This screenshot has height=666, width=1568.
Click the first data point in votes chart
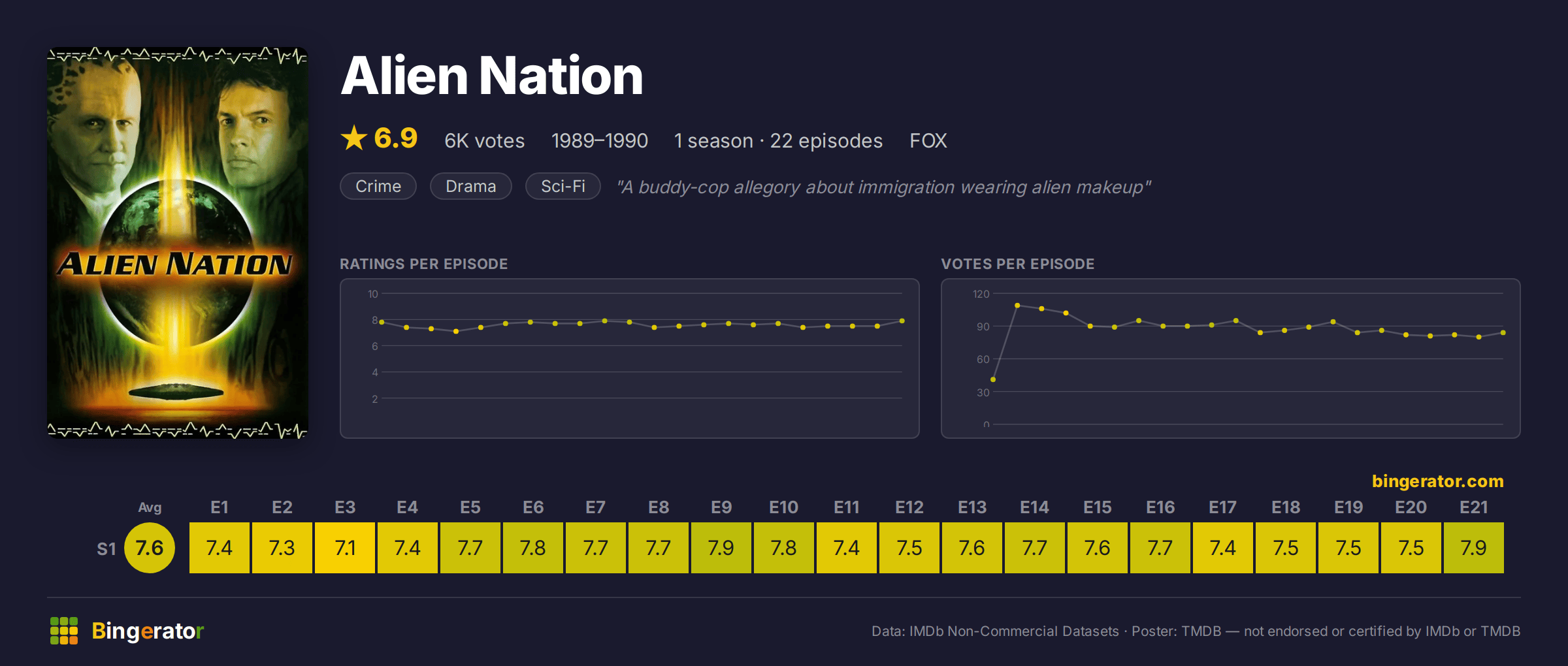[993, 379]
